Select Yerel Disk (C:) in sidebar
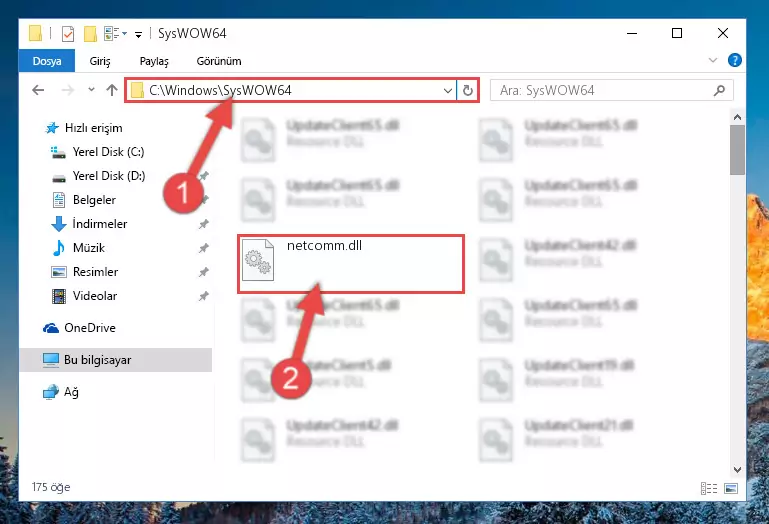 (108, 152)
